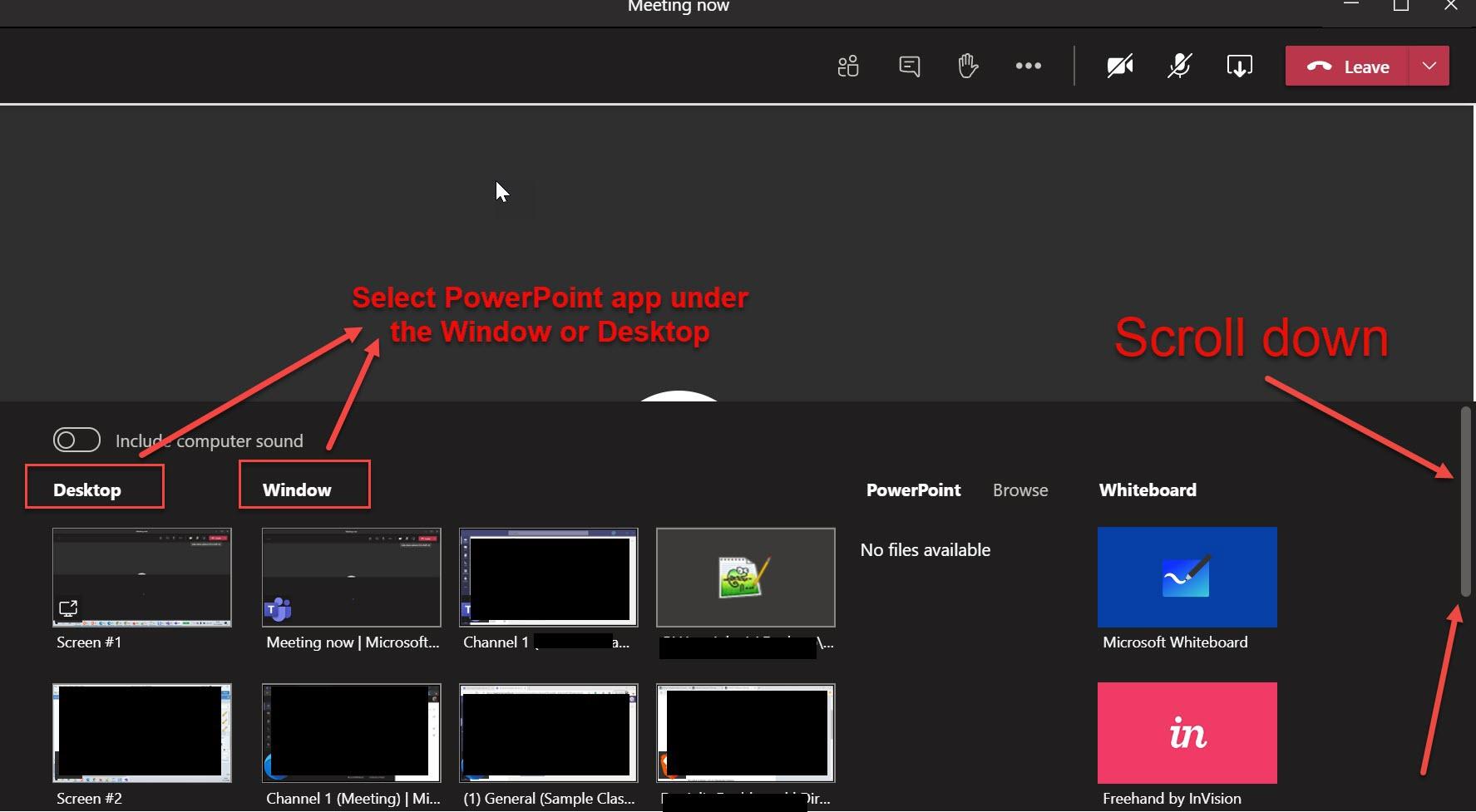Click the Whiteboard section heading
1476x812 pixels.
[x=1148, y=490]
